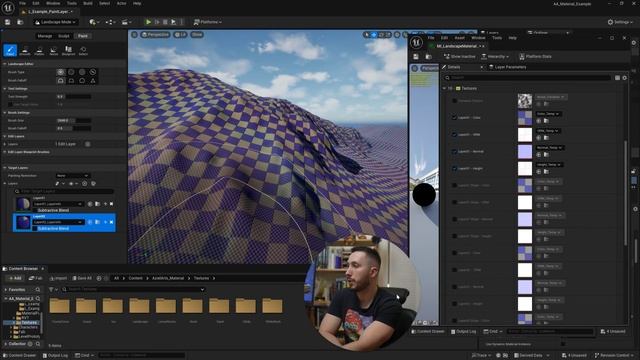The image size is (640, 360).
Task: Click Add button in Content Browser
Action: click(x=15, y=278)
